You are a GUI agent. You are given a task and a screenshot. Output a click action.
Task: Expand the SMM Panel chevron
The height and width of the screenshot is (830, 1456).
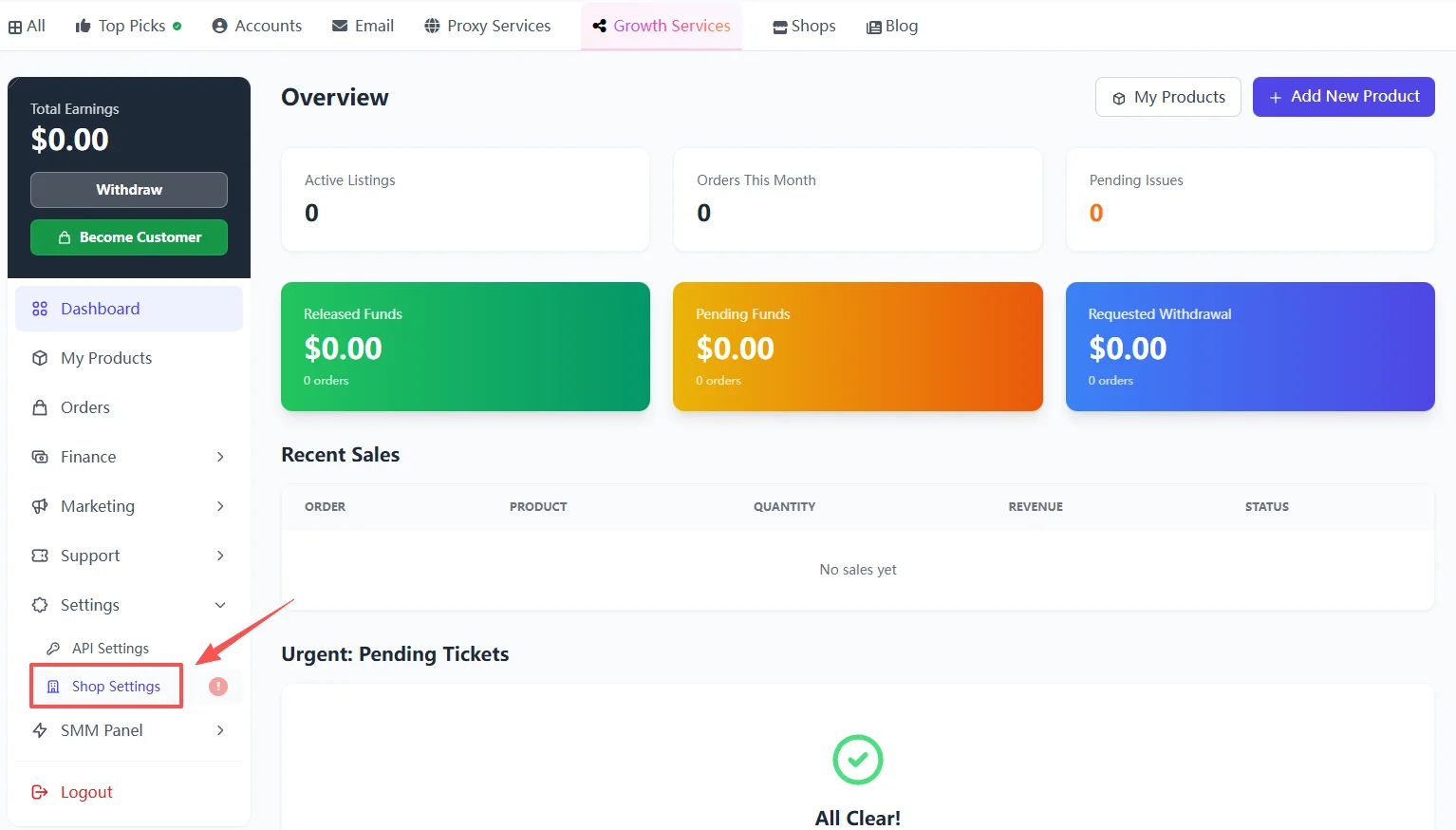220,730
